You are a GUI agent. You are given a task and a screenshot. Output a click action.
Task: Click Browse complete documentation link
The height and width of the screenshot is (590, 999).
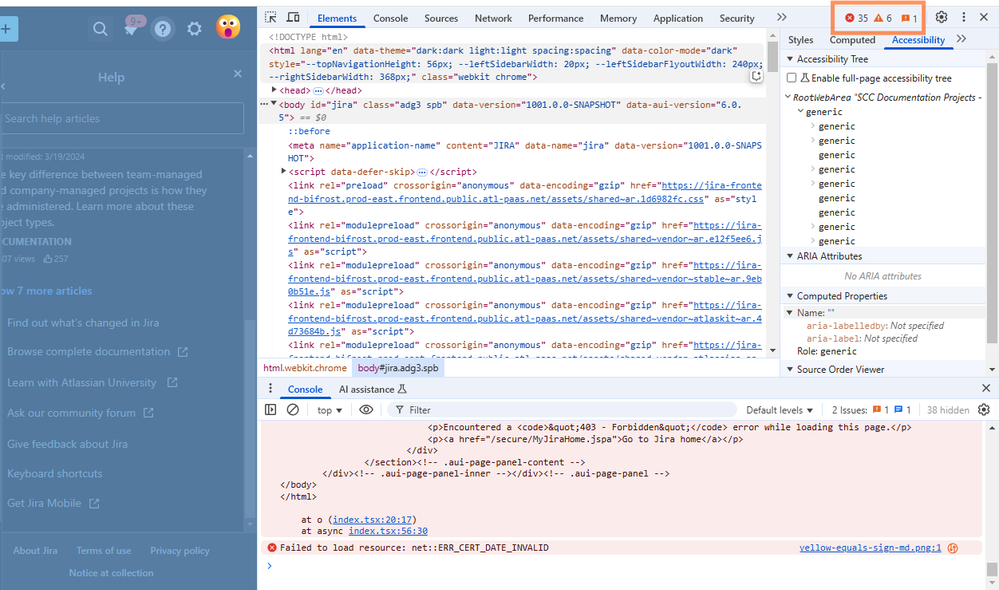pyautogui.click(x=89, y=352)
